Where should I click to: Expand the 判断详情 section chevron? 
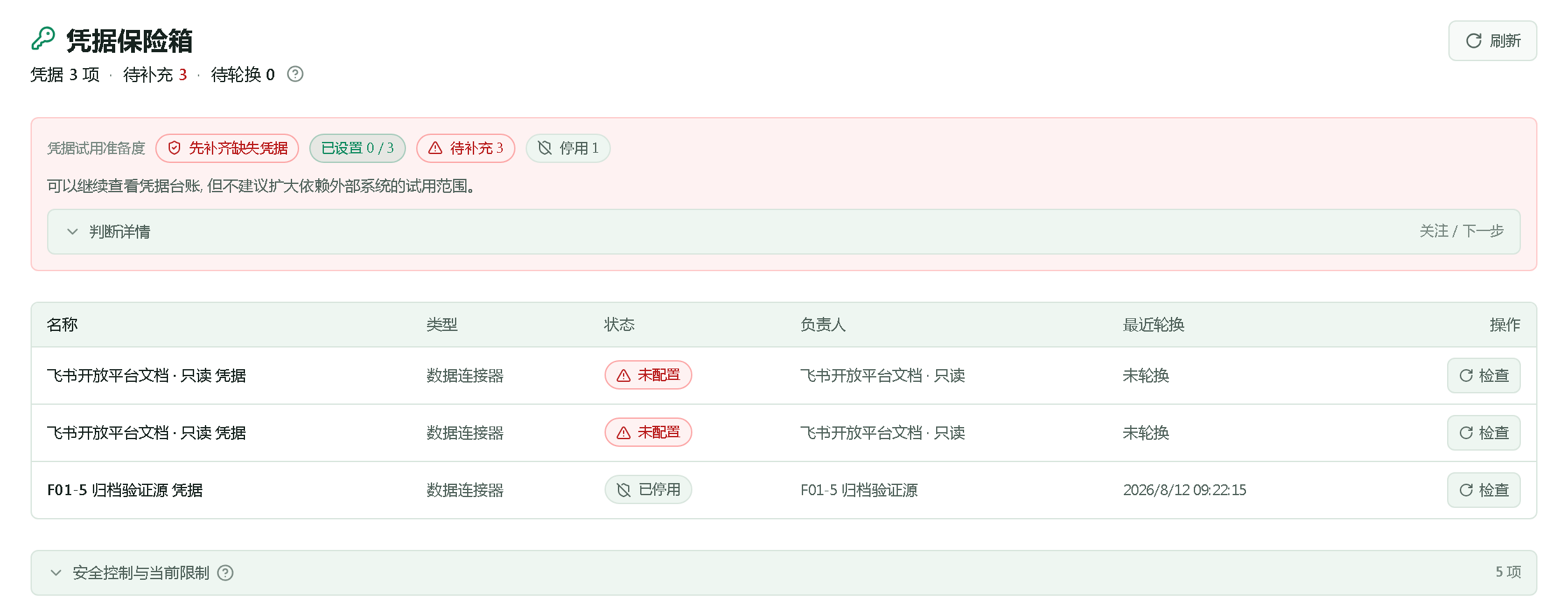point(73,232)
